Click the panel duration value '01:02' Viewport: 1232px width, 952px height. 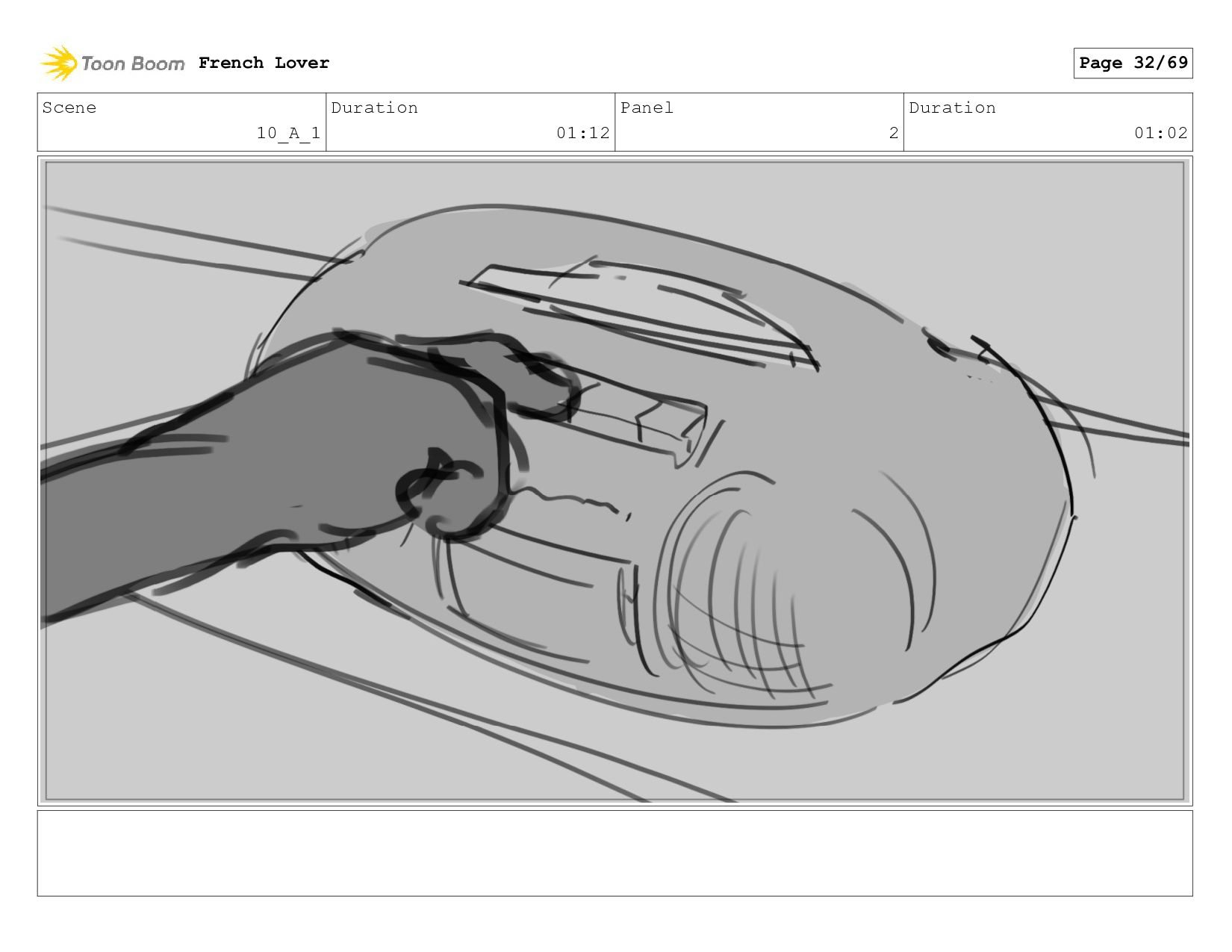click(1160, 133)
